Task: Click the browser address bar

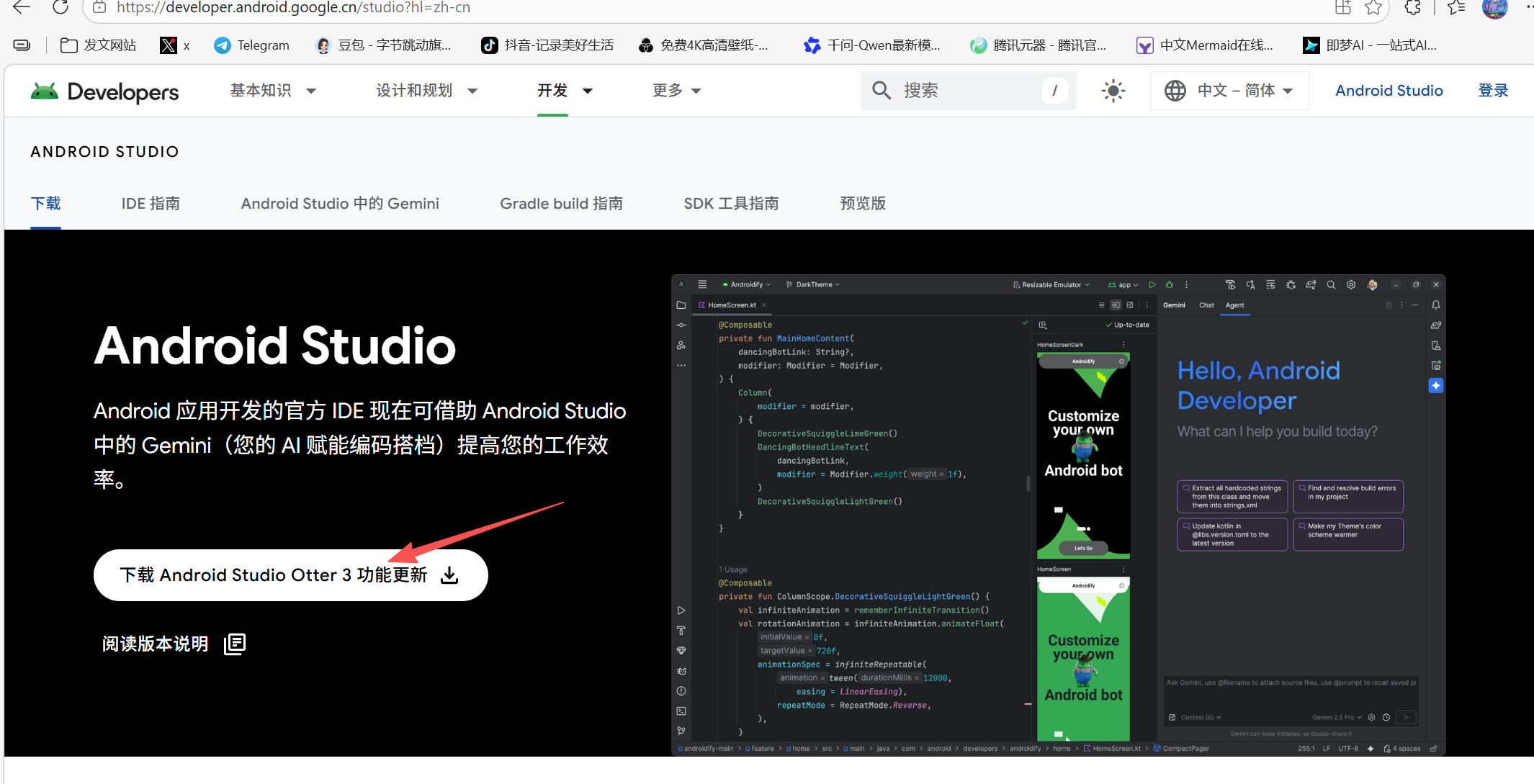Action: (x=288, y=8)
